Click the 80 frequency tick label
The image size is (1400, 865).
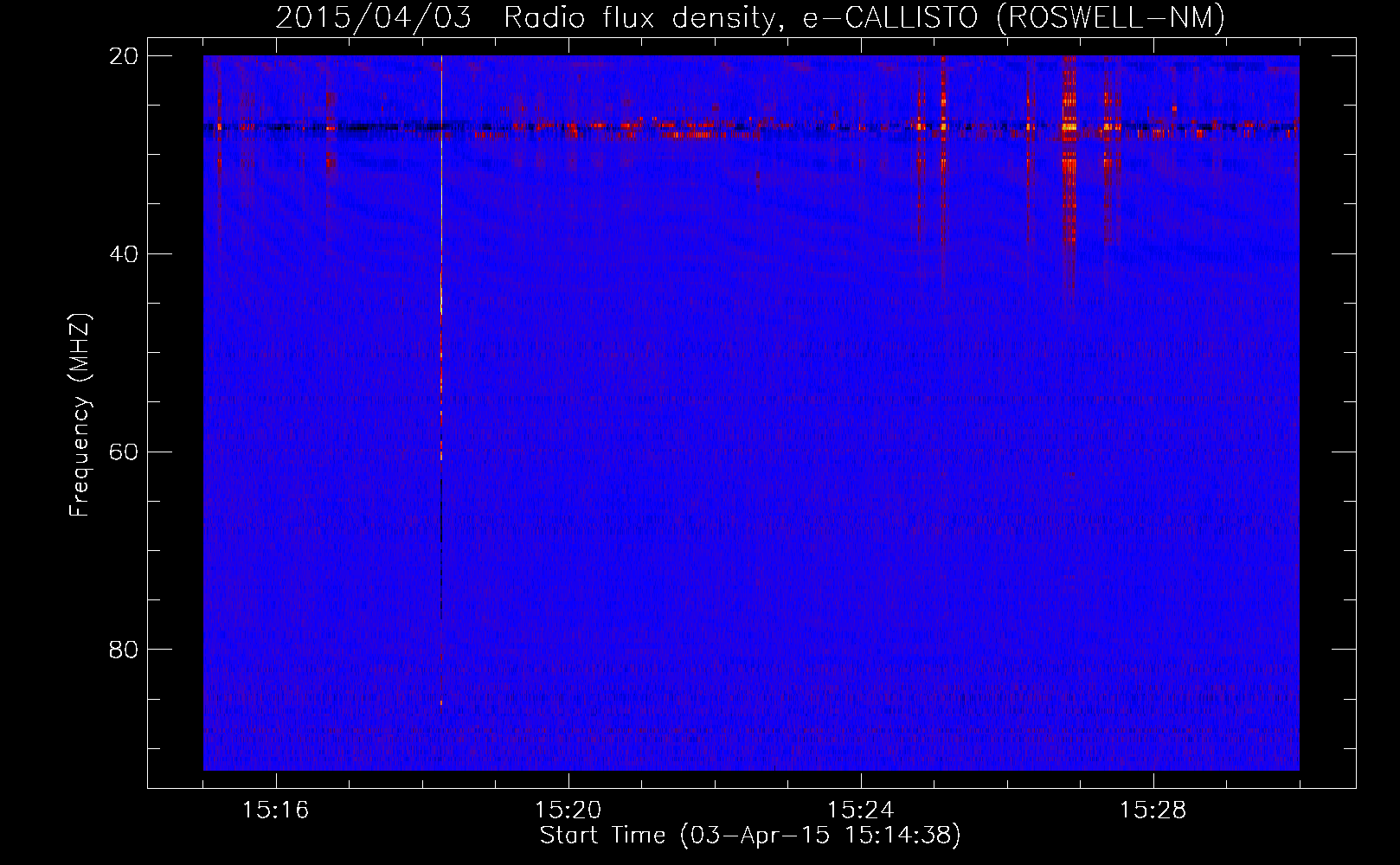click(x=124, y=650)
